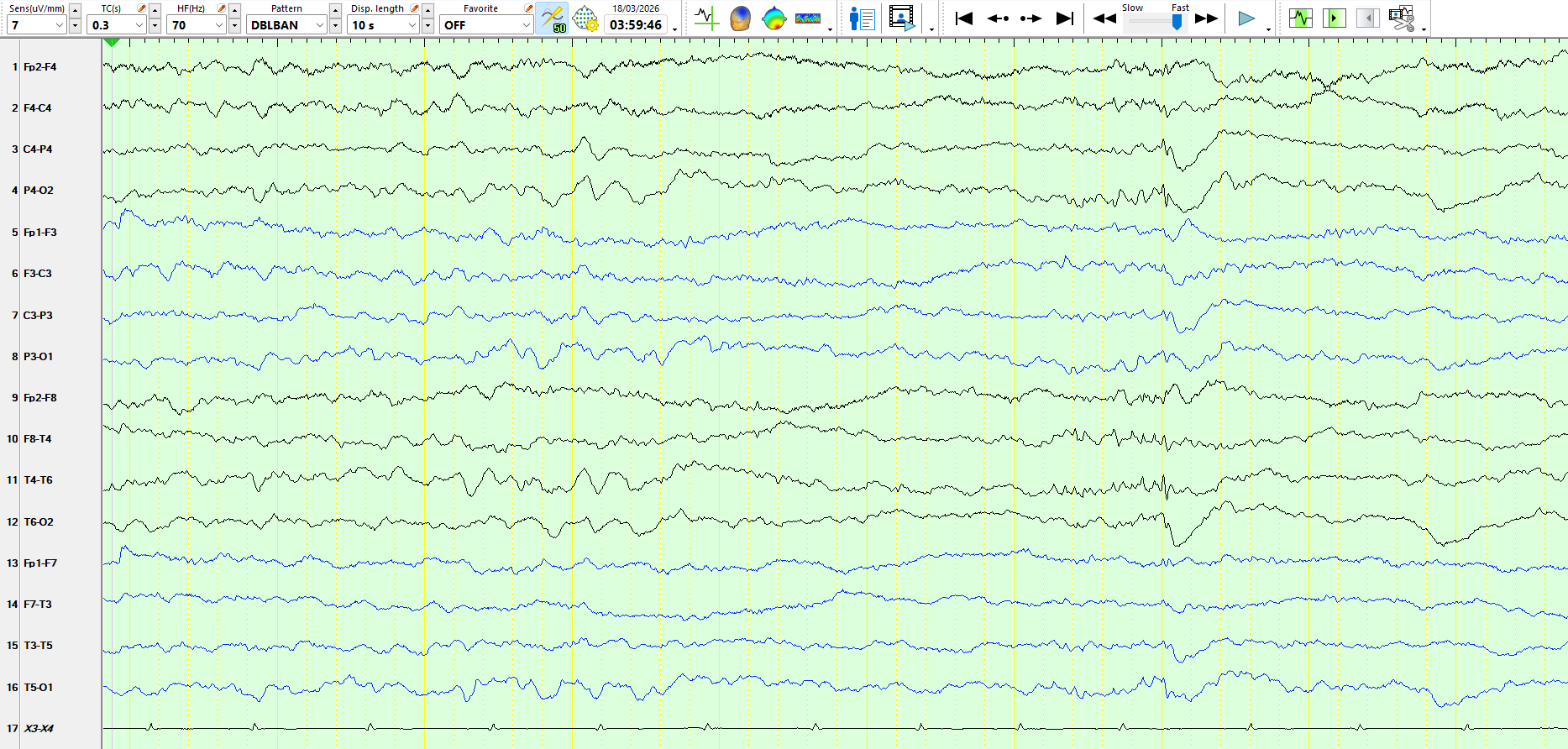Step forward to the next event

pyautogui.click(x=1030, y=18)
